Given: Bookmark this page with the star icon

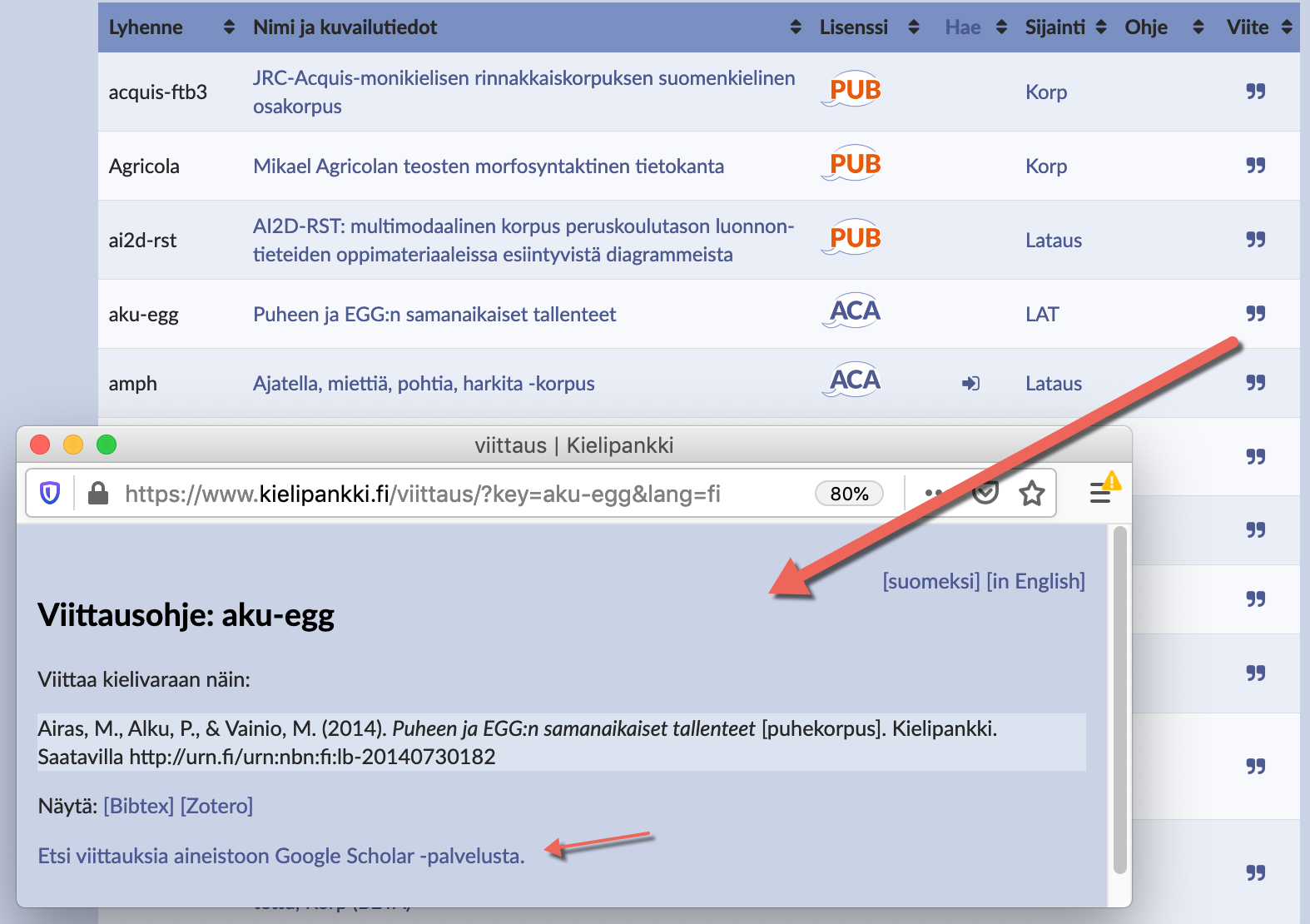Looking at the screenshot, I should (x=1032, y=494).
